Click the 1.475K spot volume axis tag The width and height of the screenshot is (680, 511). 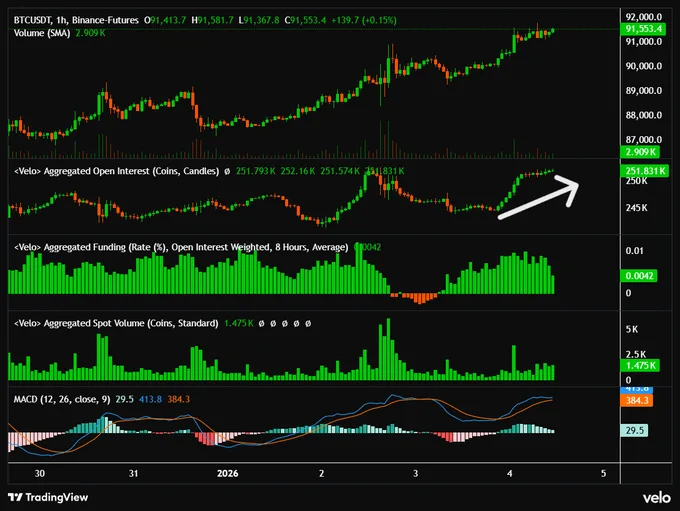(640, 365)
